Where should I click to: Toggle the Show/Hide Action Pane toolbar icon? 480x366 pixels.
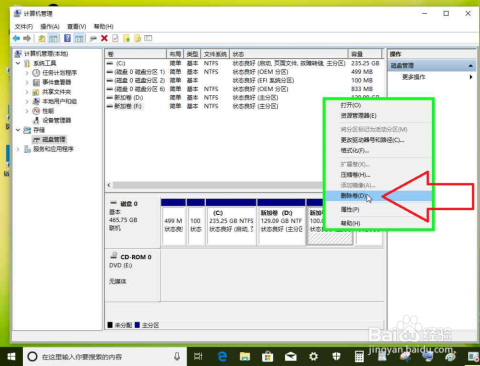pos(79,38)
